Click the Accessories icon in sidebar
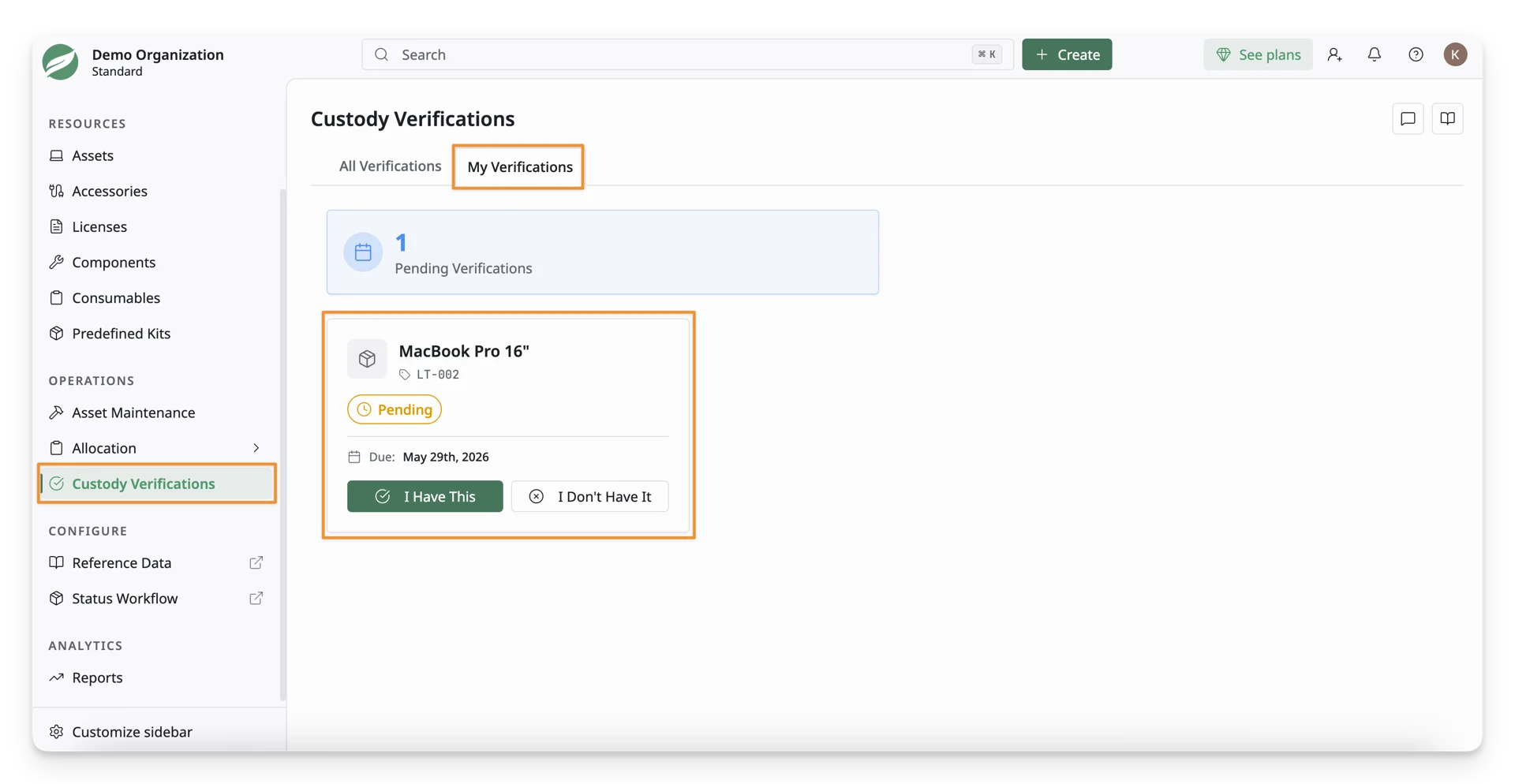Image resolution: width=1515 pixels, height=784 pixels. (56, 191)
